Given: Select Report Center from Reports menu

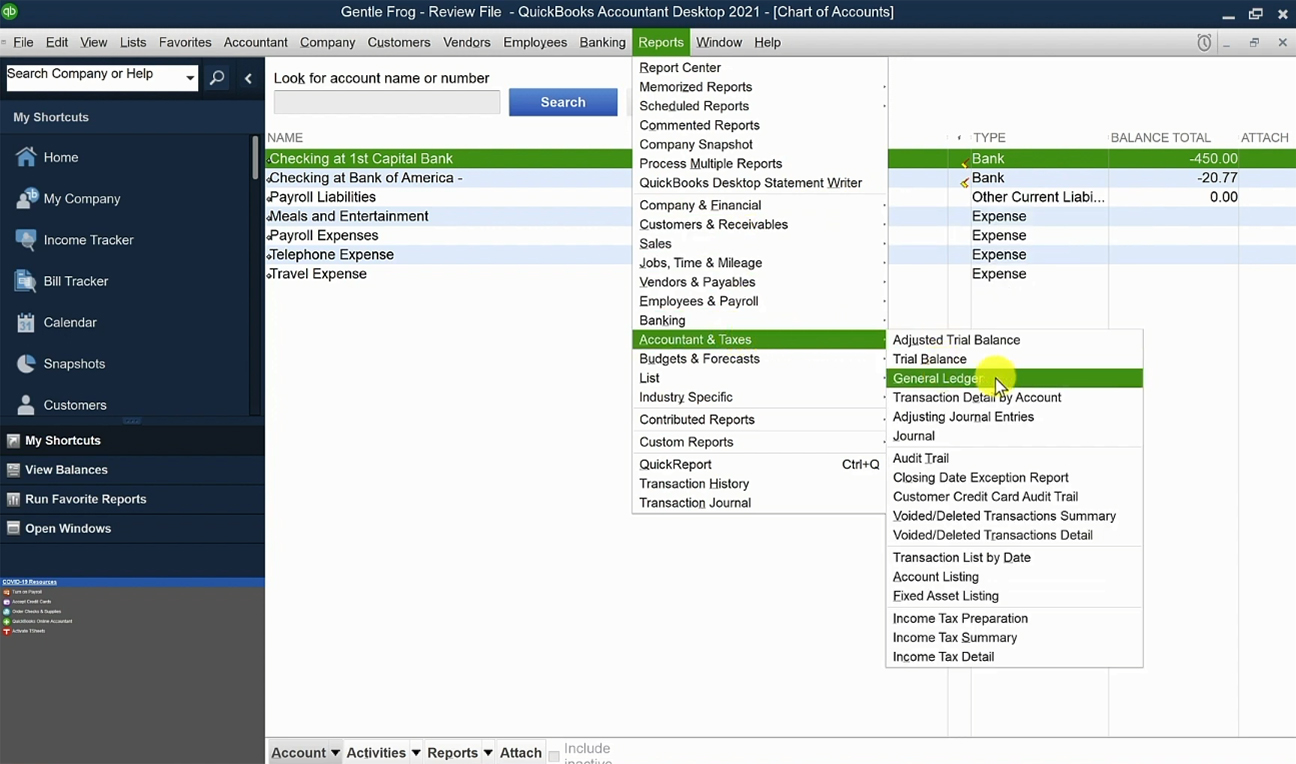Looking at the screenshot, I should point(759,68).
